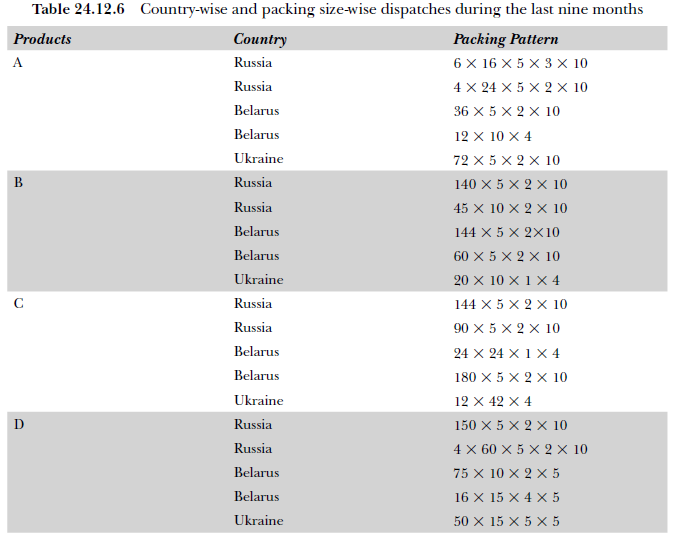The image size is (674, 540).
Task: Select the 180 × 5 × 2 × 10 cell
Action: tap(510, 377)
